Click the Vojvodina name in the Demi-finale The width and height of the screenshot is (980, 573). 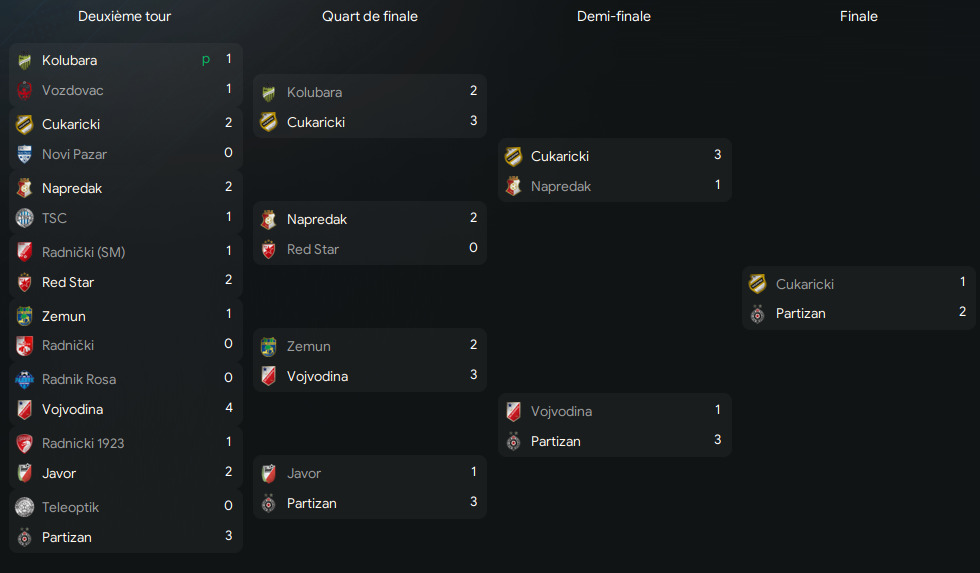[x=561, y=411]
